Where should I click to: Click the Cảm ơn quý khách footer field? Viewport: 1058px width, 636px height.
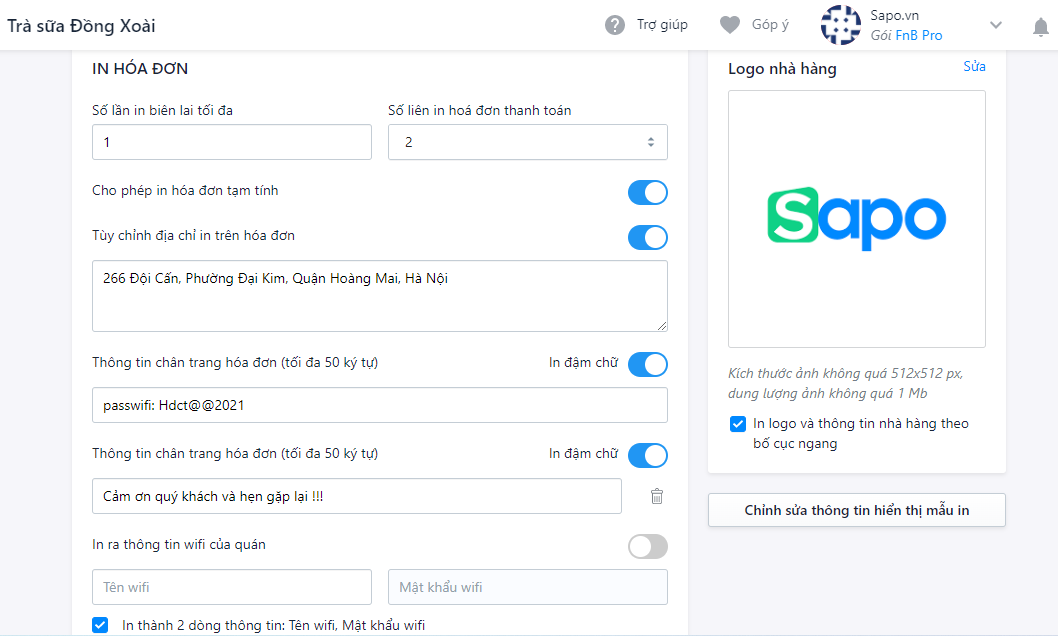pos(357,496)
